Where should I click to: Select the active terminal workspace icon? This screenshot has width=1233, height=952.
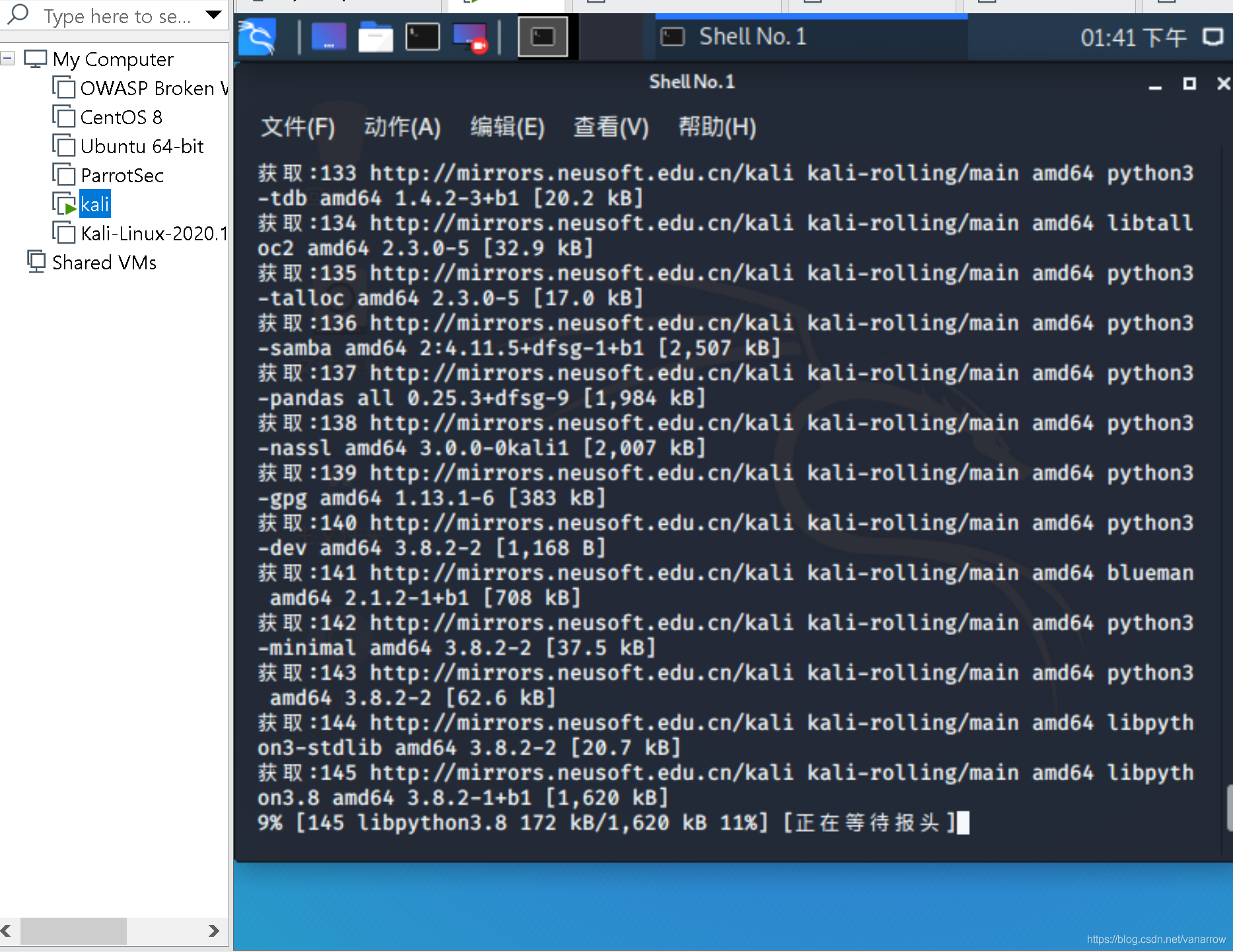coord(542,37)
